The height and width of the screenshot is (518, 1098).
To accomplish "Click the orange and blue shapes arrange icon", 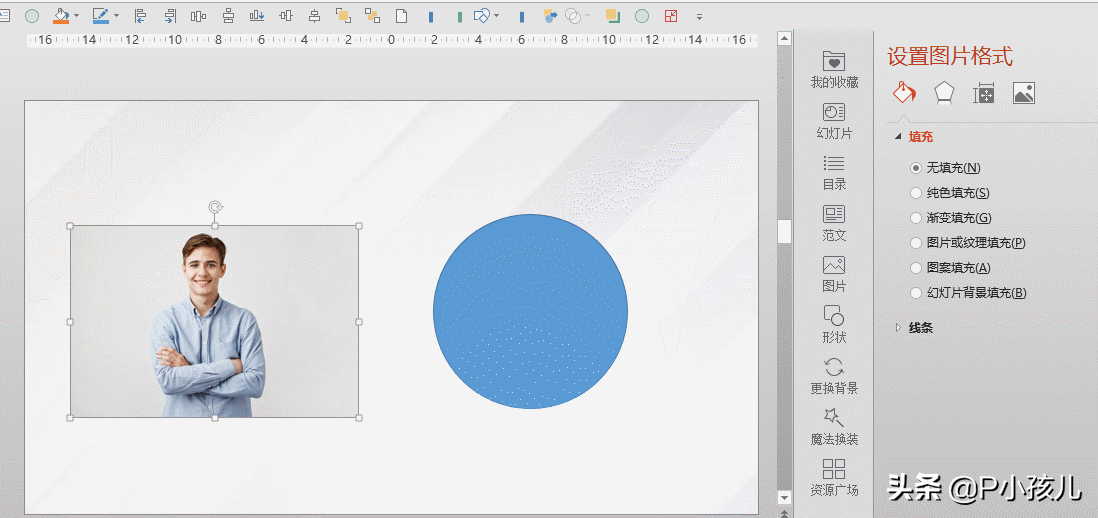I will 550,15.
